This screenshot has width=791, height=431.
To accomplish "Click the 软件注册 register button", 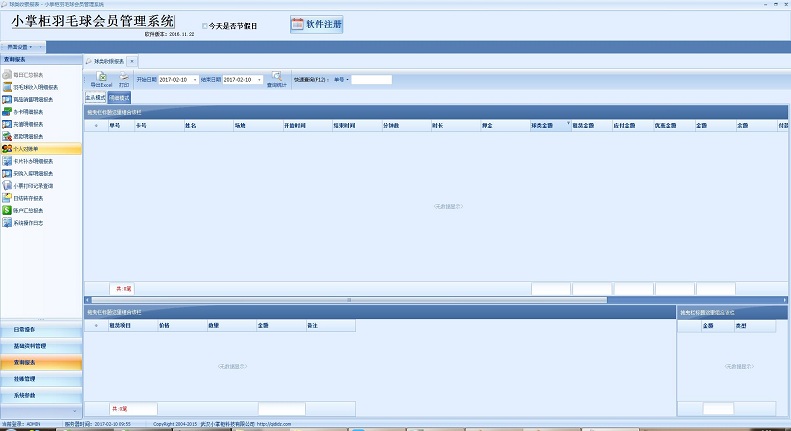I will coord(316,24).
